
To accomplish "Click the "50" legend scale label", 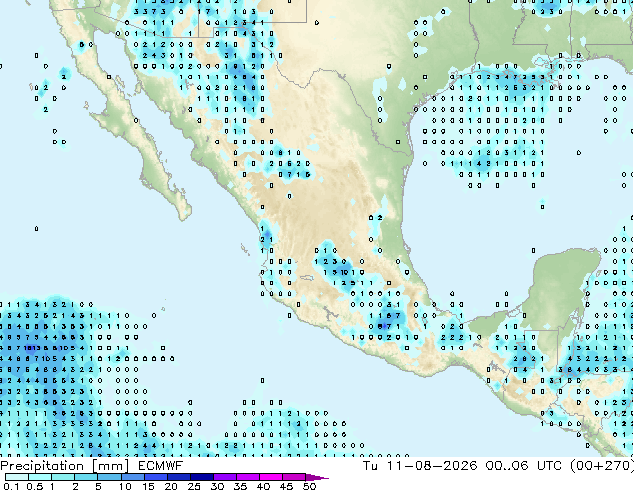I will click(309, 486).
